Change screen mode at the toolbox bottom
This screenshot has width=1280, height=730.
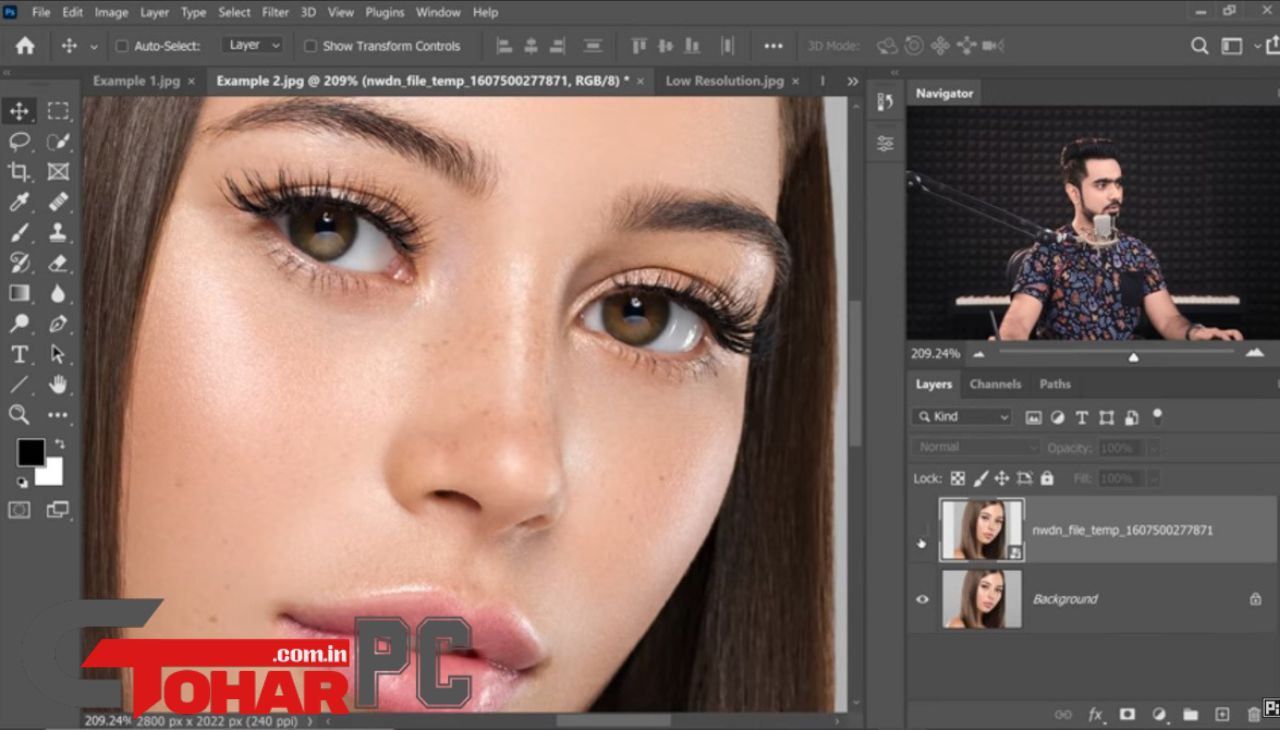[x=58, y=510]
